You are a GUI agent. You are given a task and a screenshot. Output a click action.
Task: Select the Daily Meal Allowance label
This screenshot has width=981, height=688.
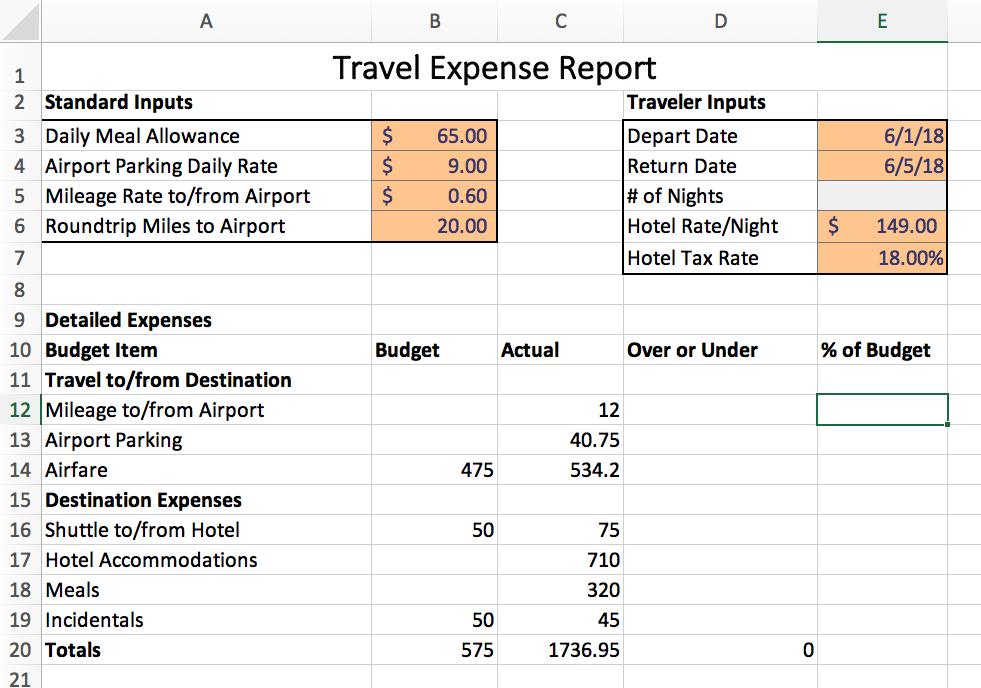(x=206, y=136)
